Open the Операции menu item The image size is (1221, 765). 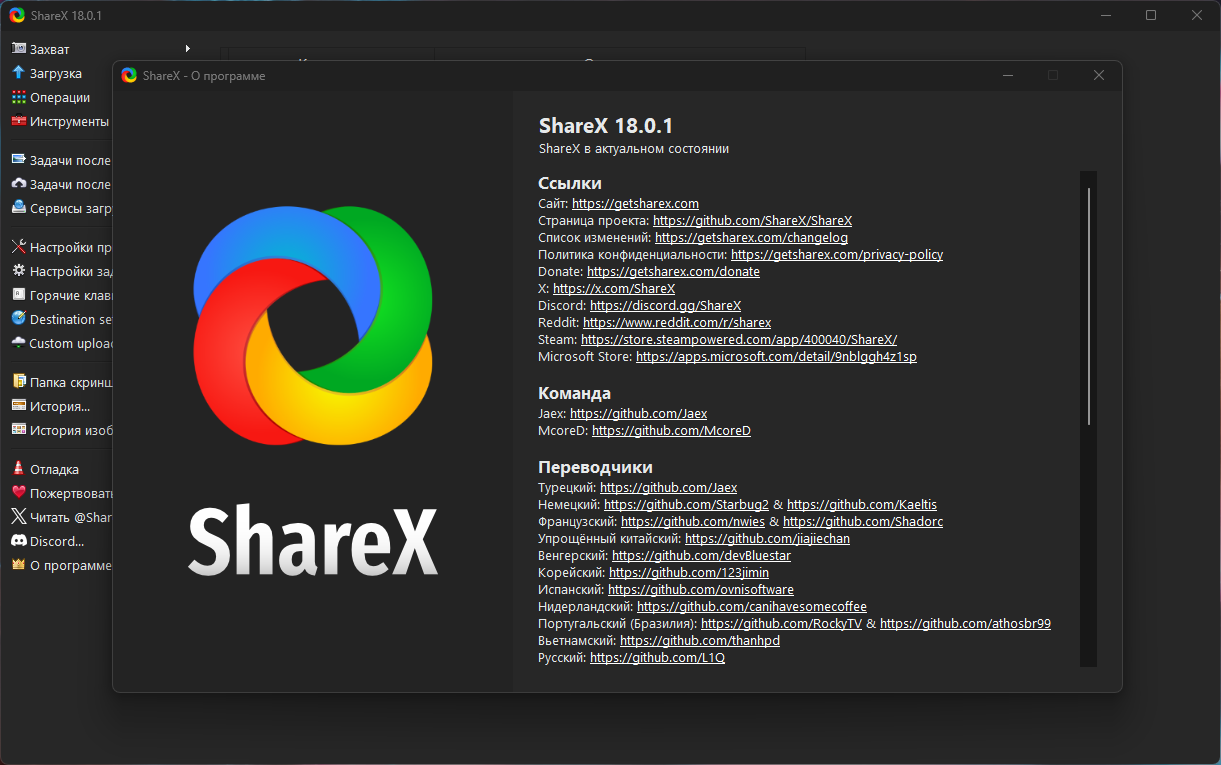[x=60, y=97]
